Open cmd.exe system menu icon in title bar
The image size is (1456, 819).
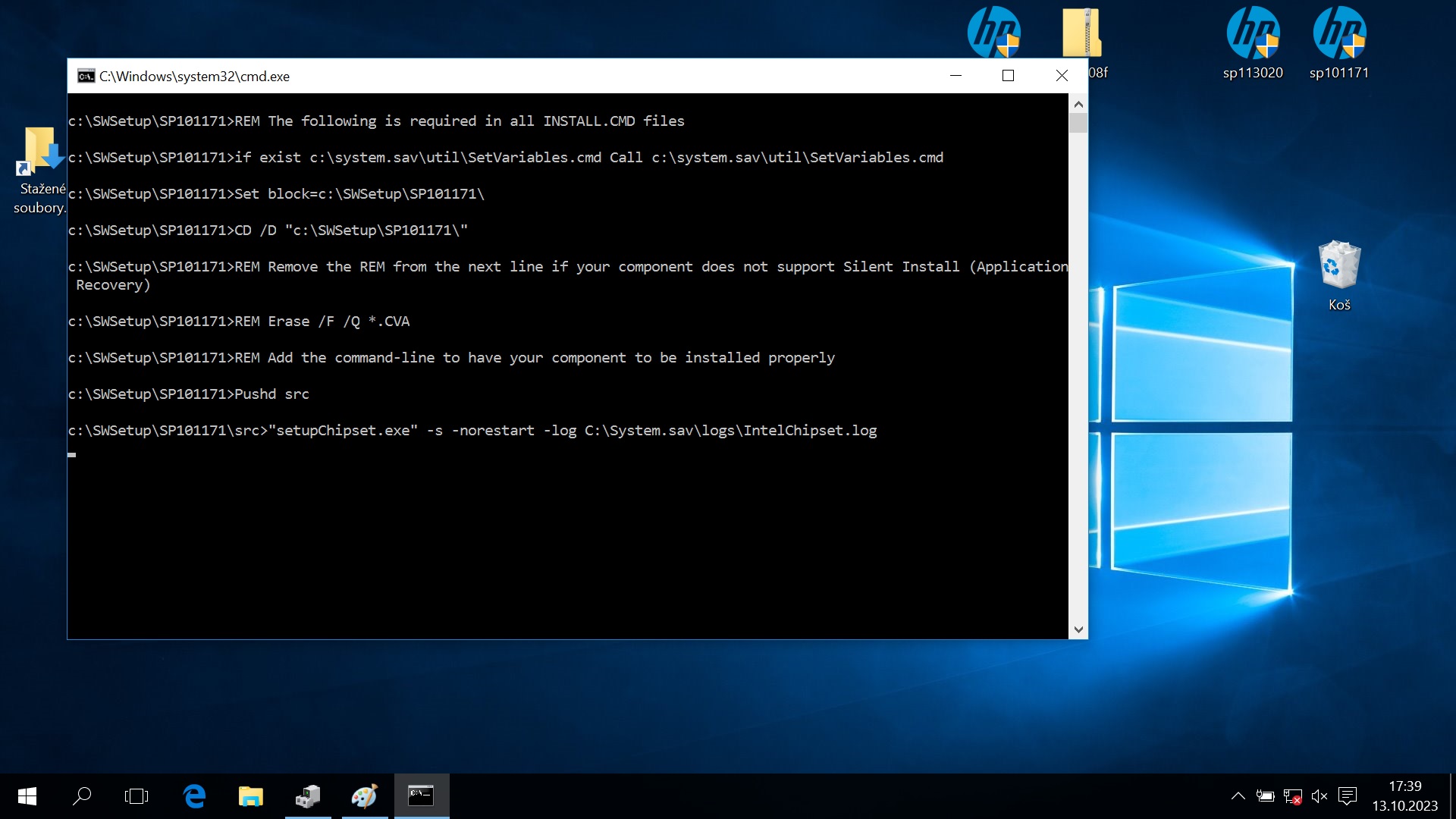(86, 76)
